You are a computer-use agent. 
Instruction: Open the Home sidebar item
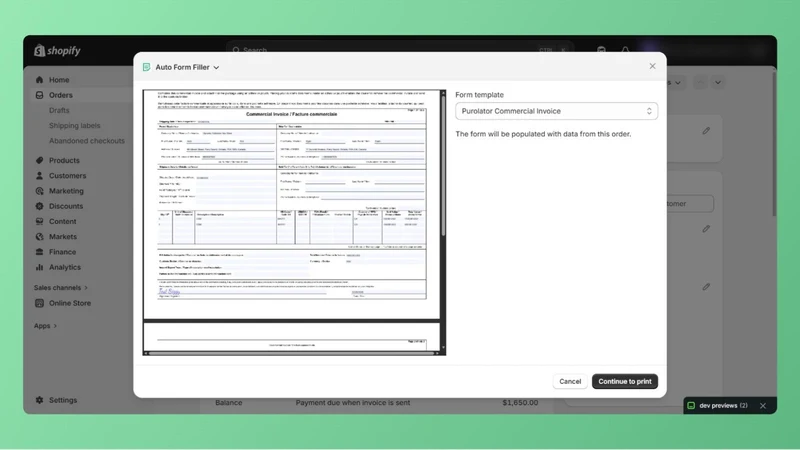point(59,80)
